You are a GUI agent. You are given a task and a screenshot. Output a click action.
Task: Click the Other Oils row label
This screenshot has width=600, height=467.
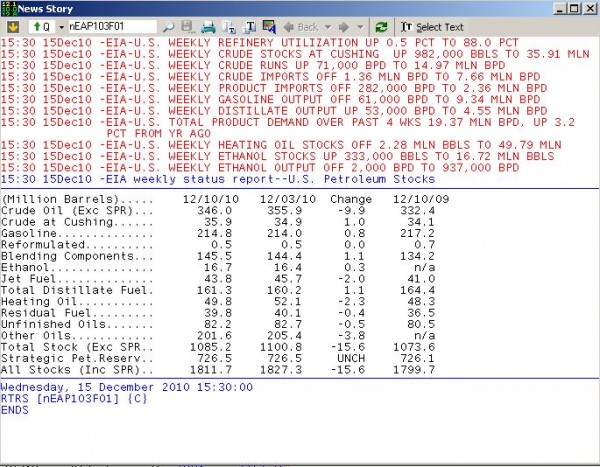77,336
